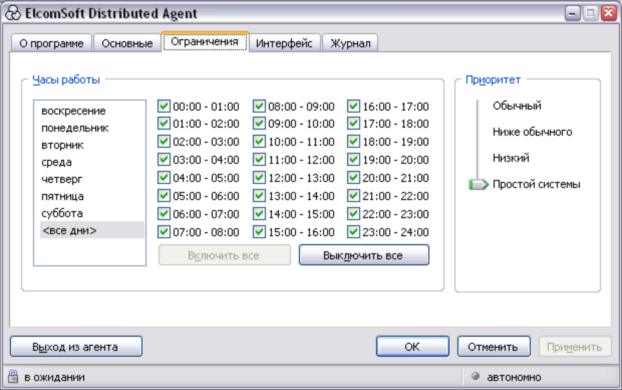Click the green priority slider thumb
Viewport: 622px width, 390px height.
(x=478, y=184)
